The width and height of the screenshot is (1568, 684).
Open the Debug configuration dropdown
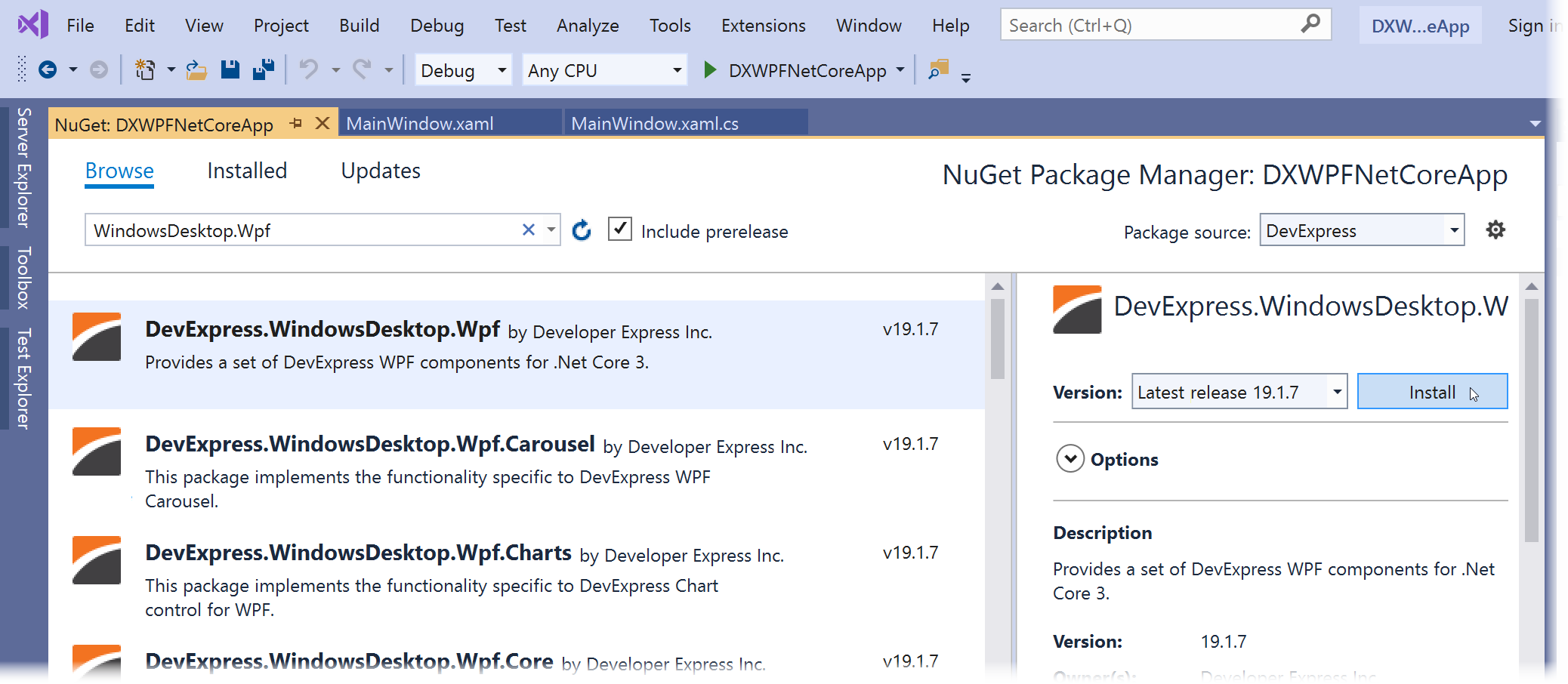pyautogui.click(x=463, y=70)
